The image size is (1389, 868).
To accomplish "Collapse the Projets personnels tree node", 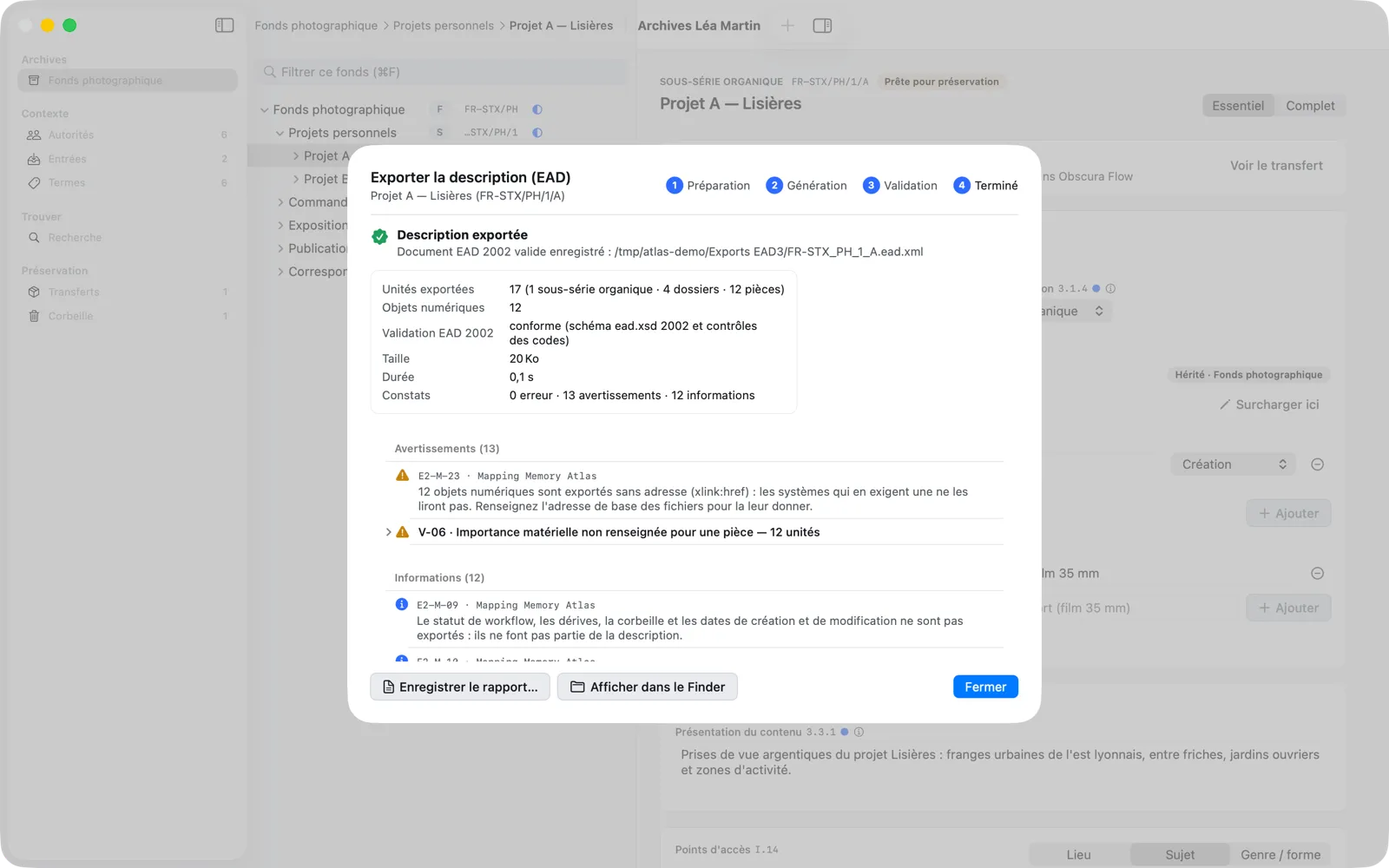I will tap(280, 133).
